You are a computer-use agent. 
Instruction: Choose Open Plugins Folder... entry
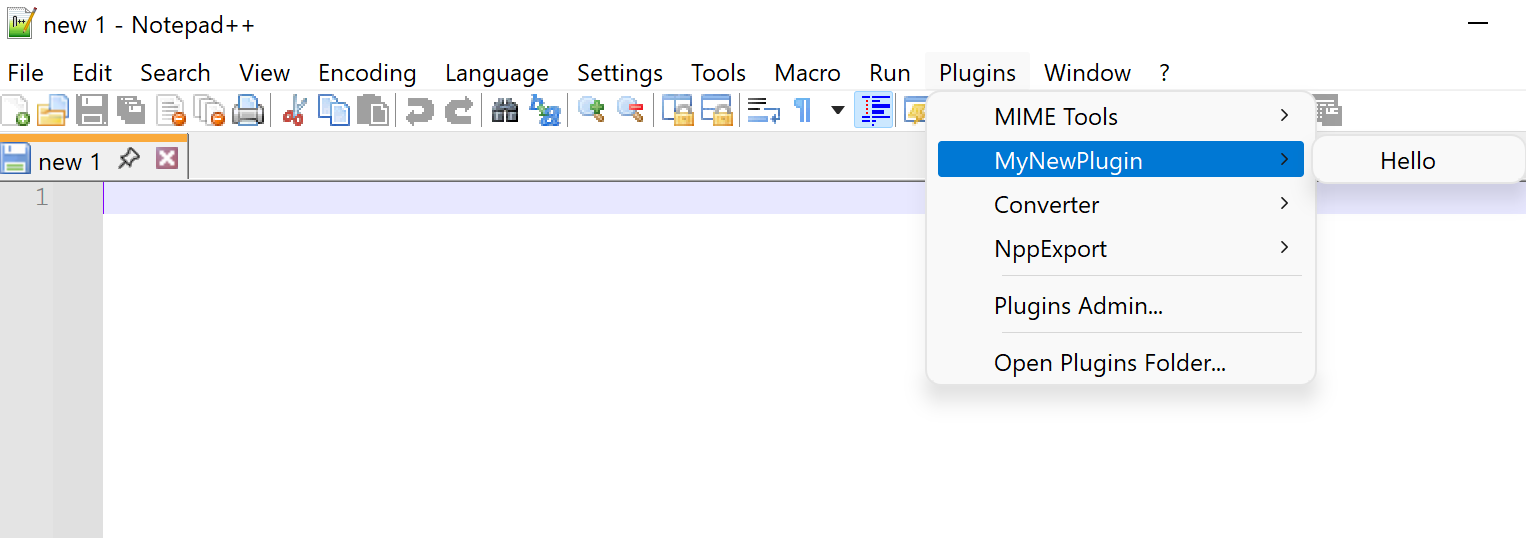[x=1121, y=363]
